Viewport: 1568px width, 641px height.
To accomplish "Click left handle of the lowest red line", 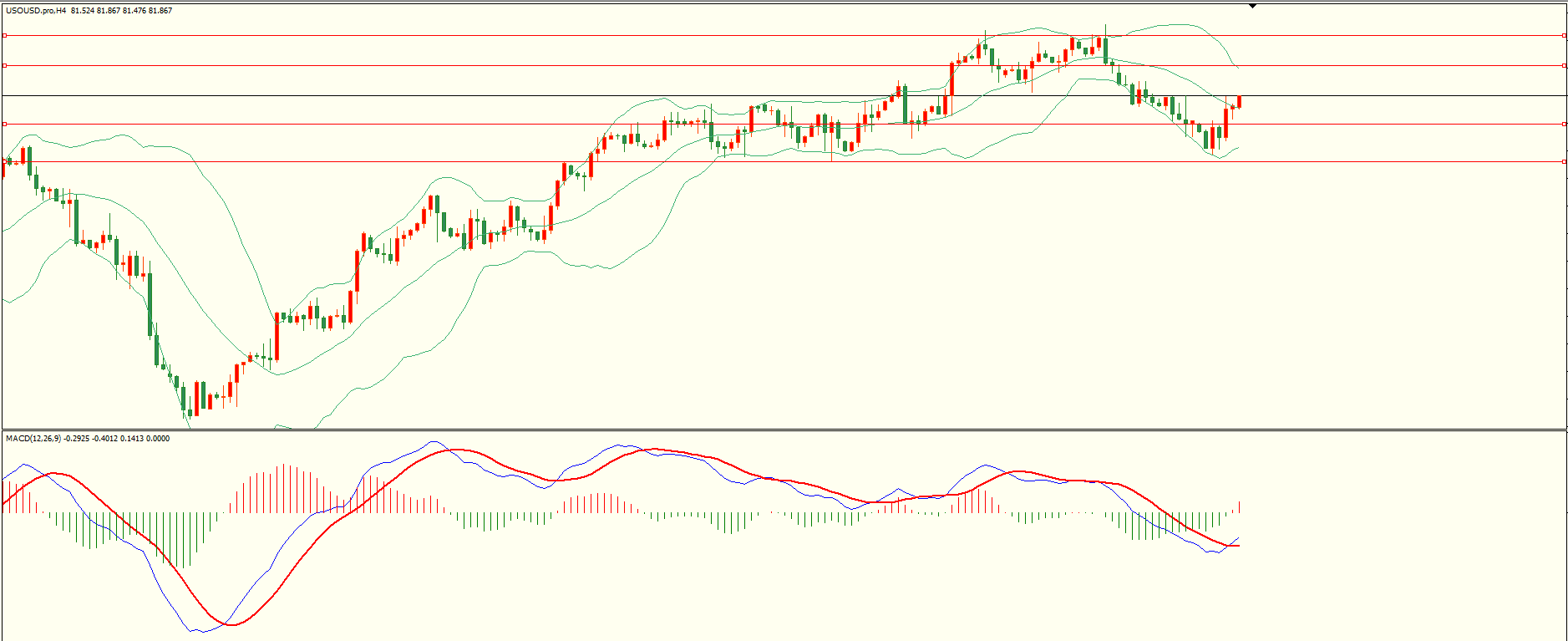I will tap(5, 161).
